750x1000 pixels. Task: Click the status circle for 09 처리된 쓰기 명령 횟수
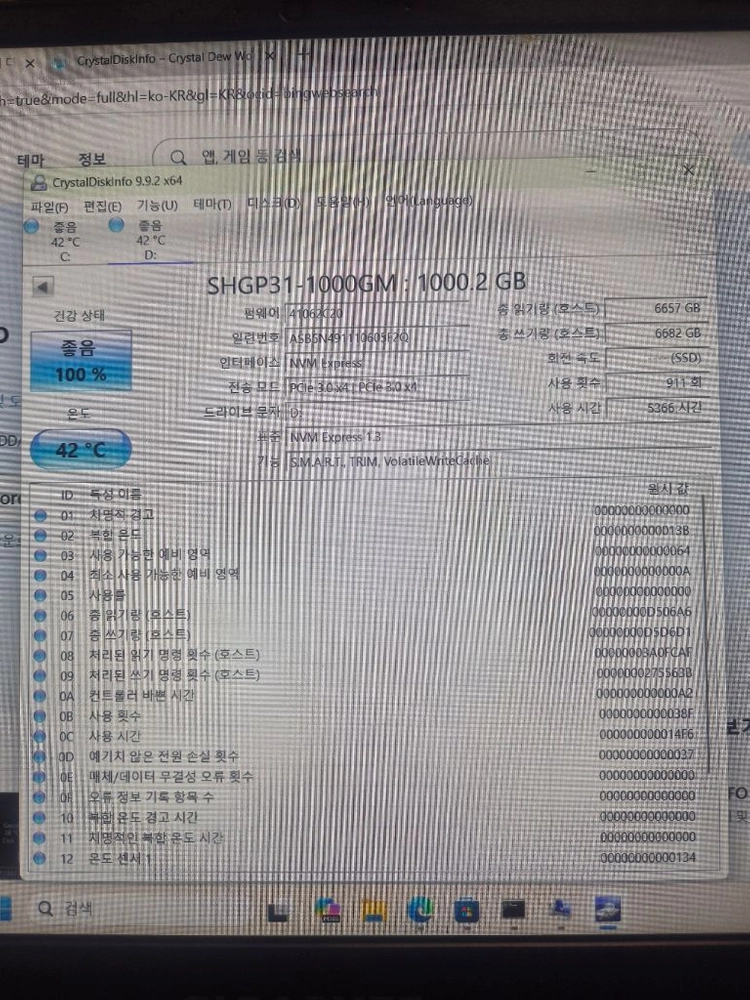(40, 676)
